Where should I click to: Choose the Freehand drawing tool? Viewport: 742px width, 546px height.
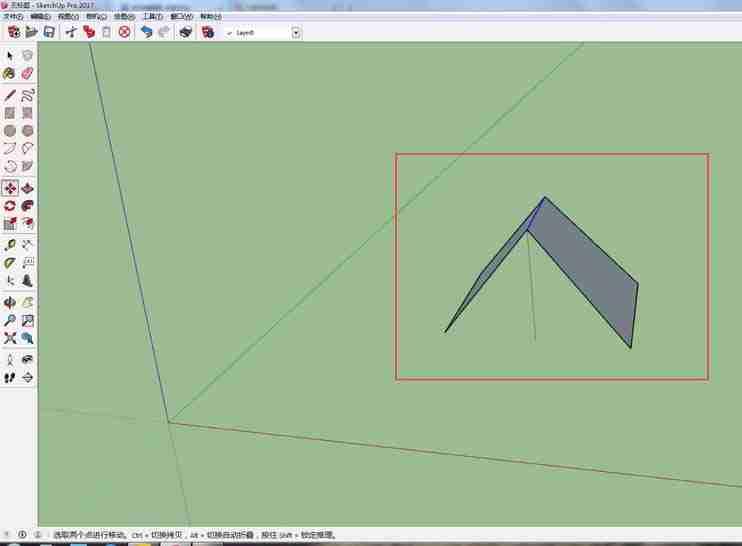[27, 96]
